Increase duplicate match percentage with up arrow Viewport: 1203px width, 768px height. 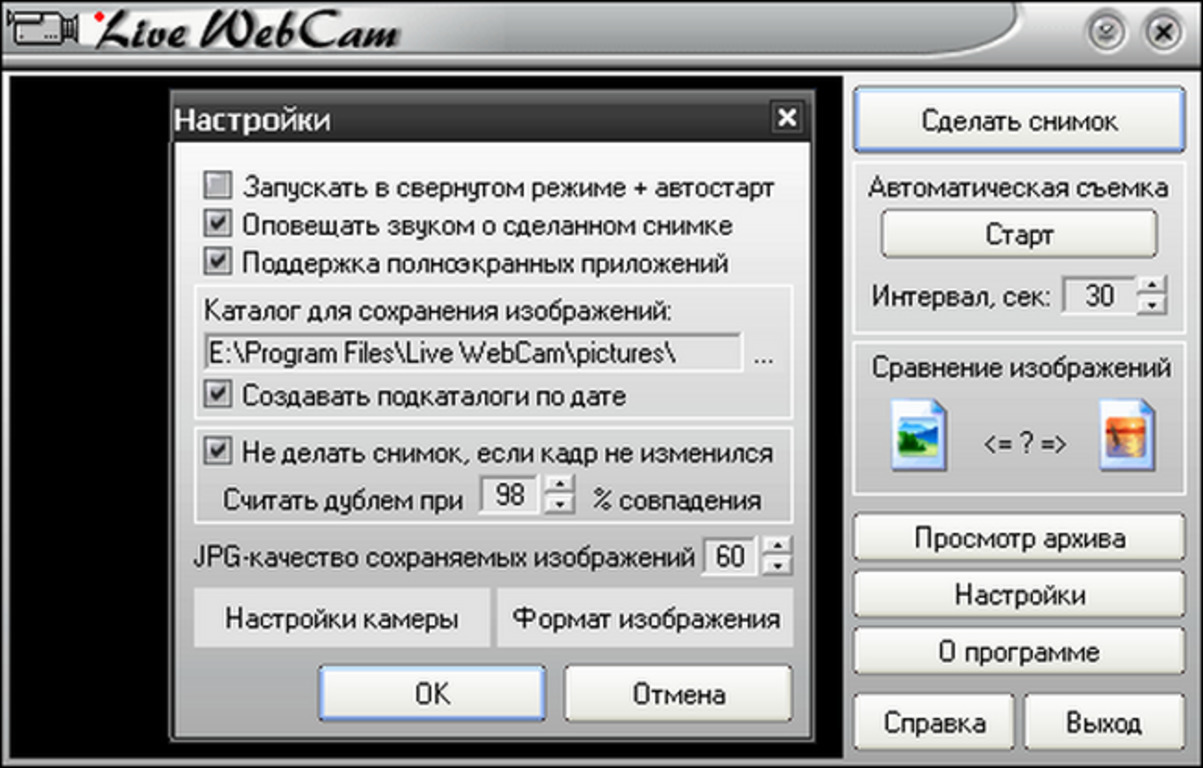(x=561, y=486)
